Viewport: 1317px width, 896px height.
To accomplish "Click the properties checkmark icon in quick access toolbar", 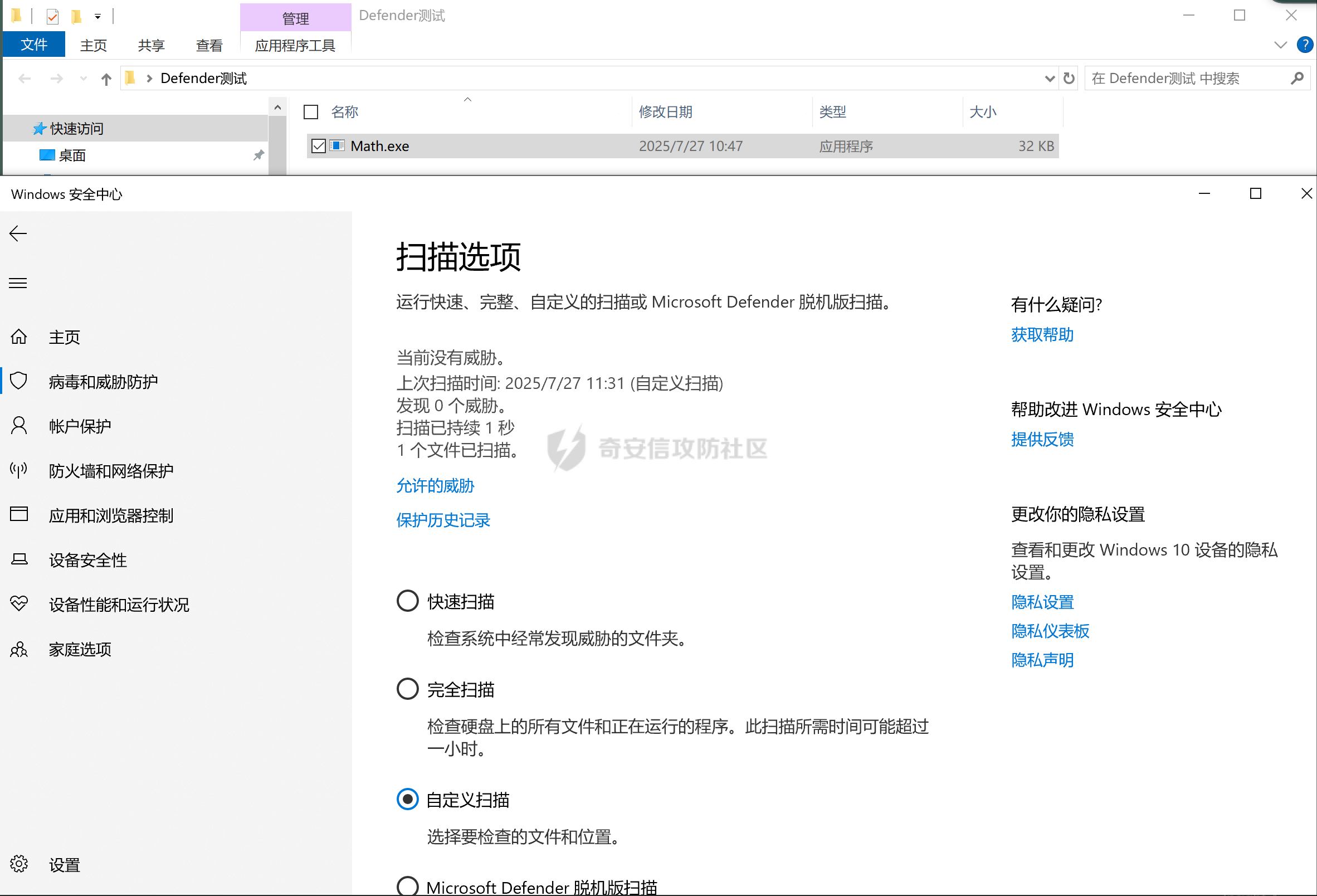I will point(53,16).
